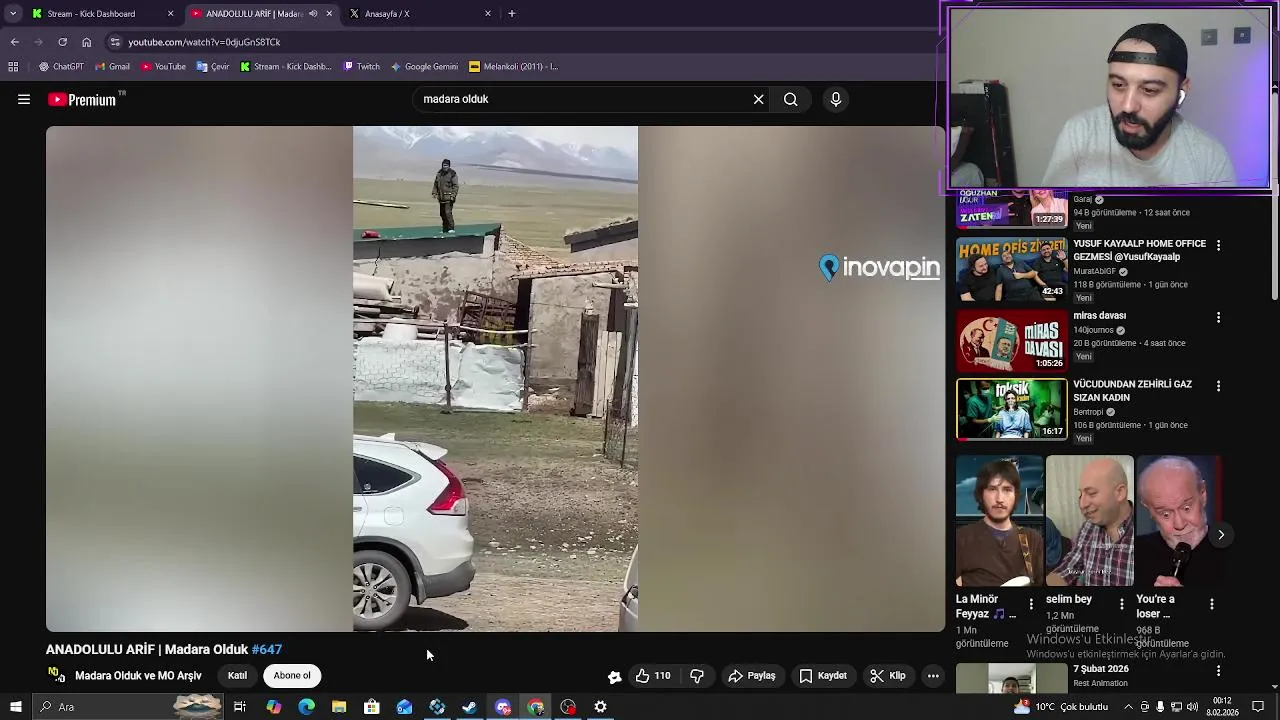Create a clip with Klip button
This screenshot has width=1280, height=720.
coord(888,676)
